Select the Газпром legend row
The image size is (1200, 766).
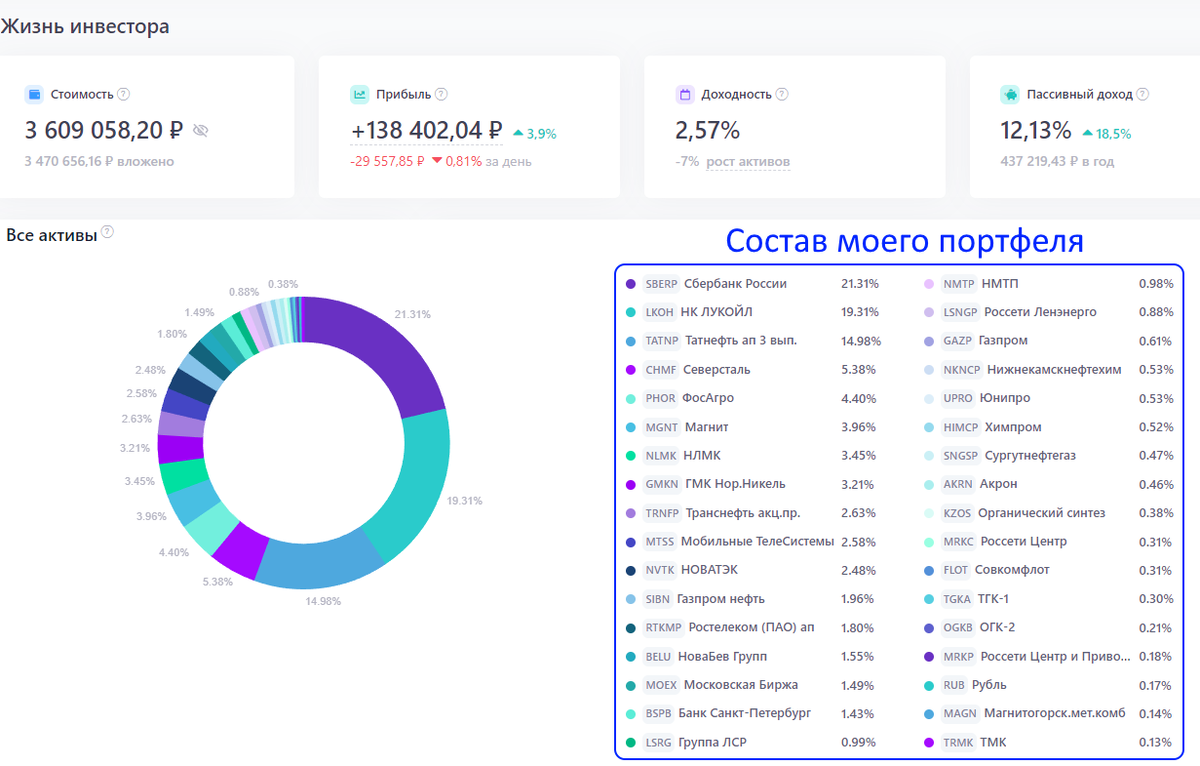pos(1049,341)
